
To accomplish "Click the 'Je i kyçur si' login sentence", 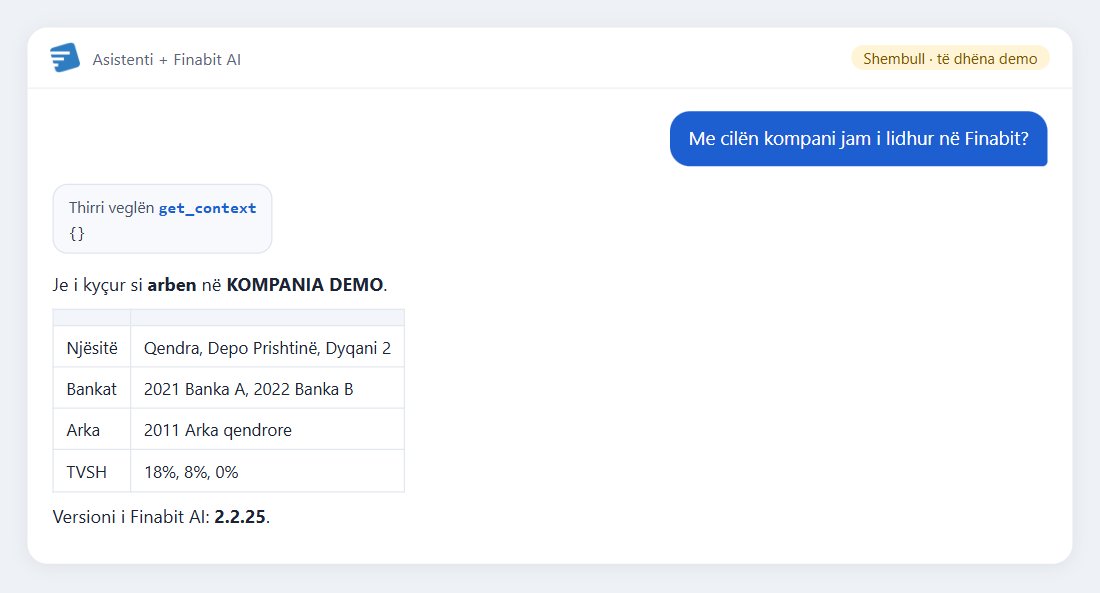I will [x=220, y=284].
